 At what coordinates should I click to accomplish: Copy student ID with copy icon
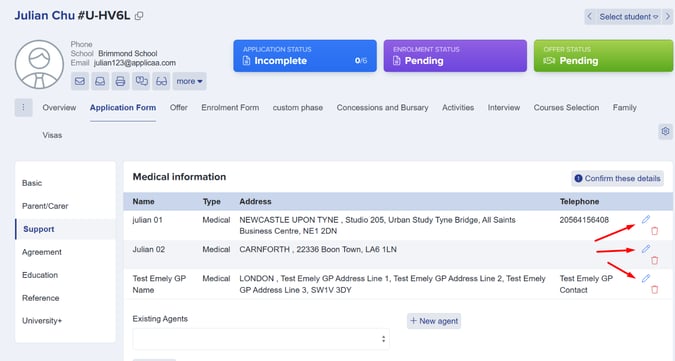coord(139,16)
